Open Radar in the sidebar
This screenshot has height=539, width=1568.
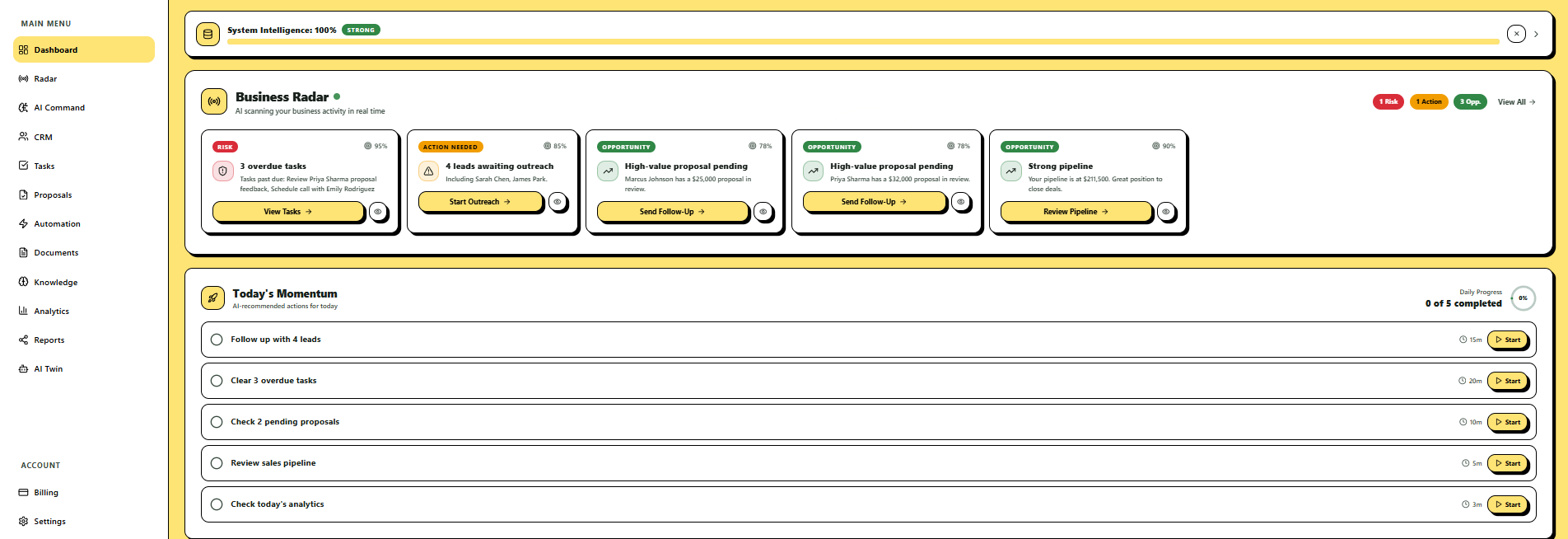click(x=84, y=78)
